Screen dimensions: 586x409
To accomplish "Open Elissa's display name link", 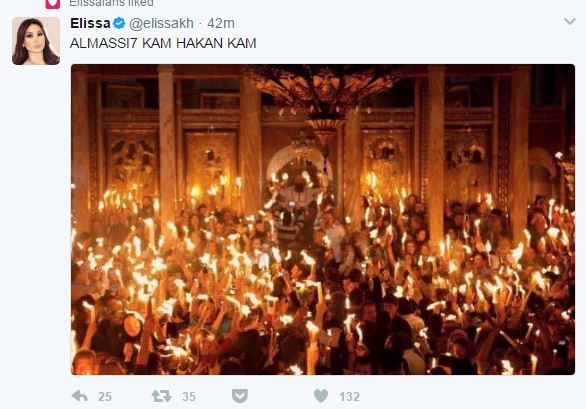I will pyautogui.click(x=90, y=23).
